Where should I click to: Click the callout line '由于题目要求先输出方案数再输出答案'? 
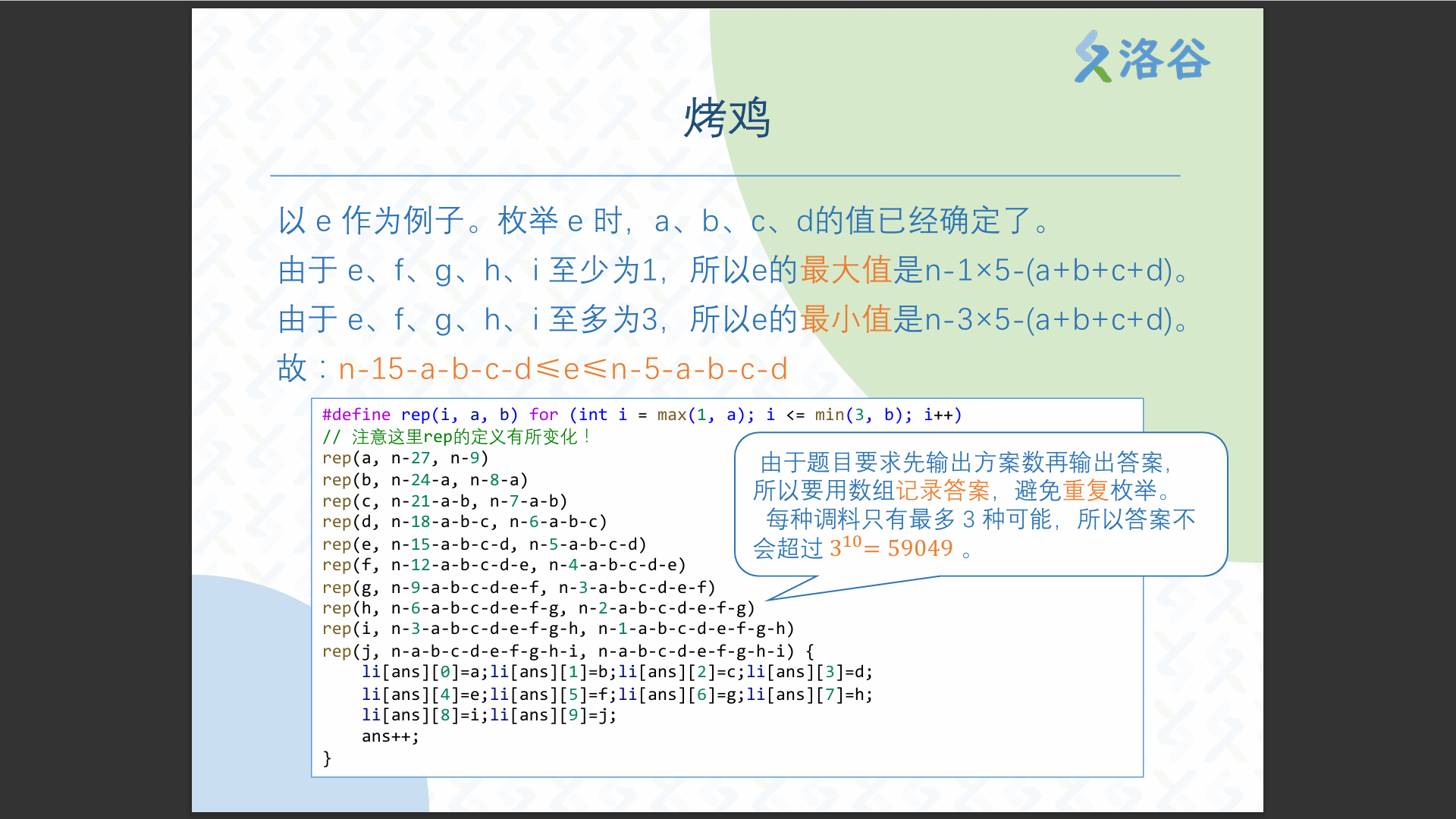click(x=966, y=462)
